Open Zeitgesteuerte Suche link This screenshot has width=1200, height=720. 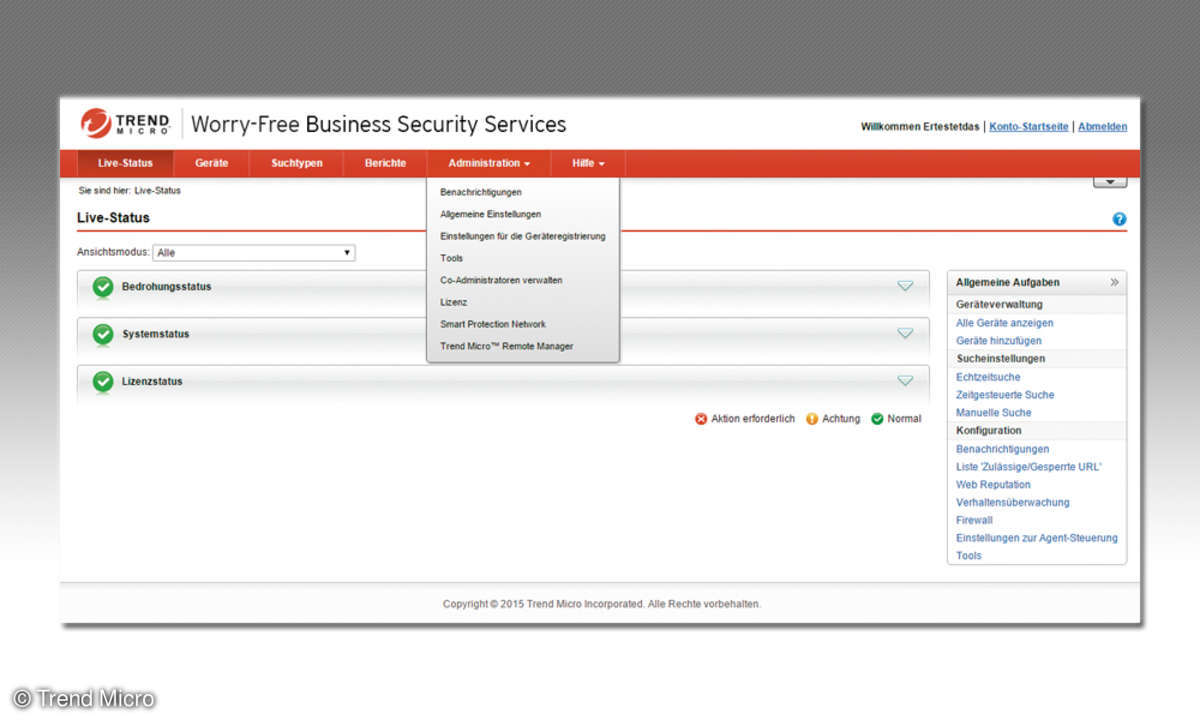[1005, 395]
